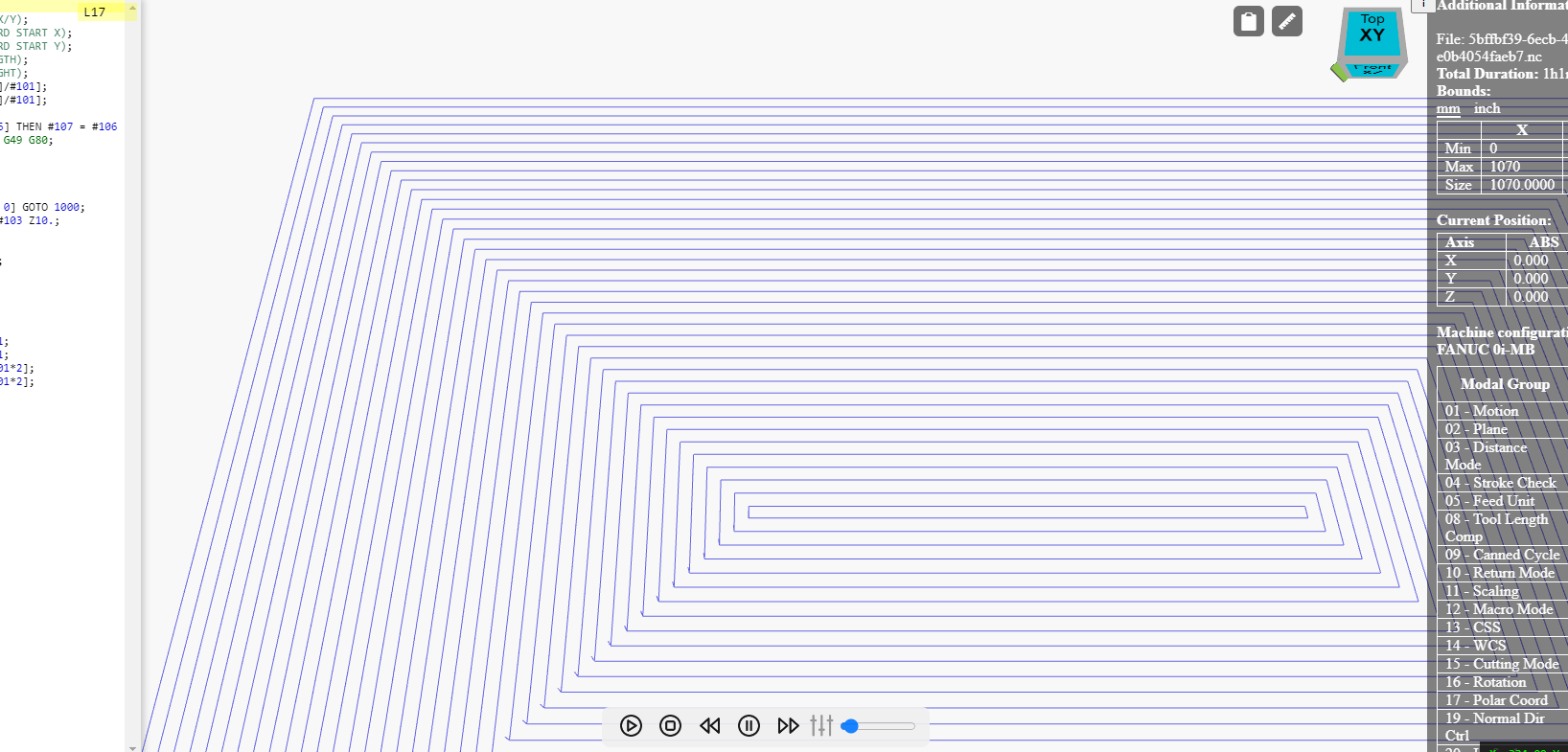Viewport: 1568px width, 752px height.
Task: Click the G49 G80 code line
Action: pos(28,140)
